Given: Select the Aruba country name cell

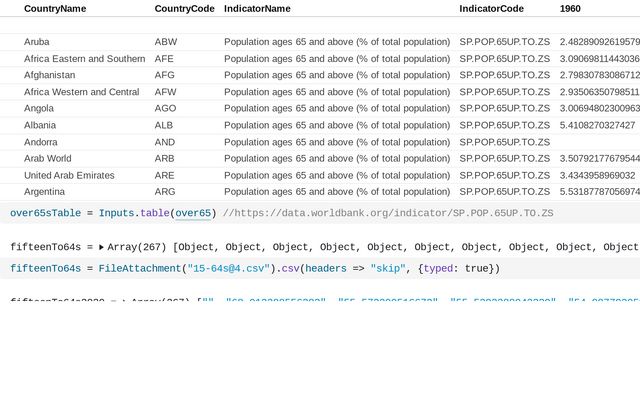Looking at the screenshot, I should [x=37, y=42].
